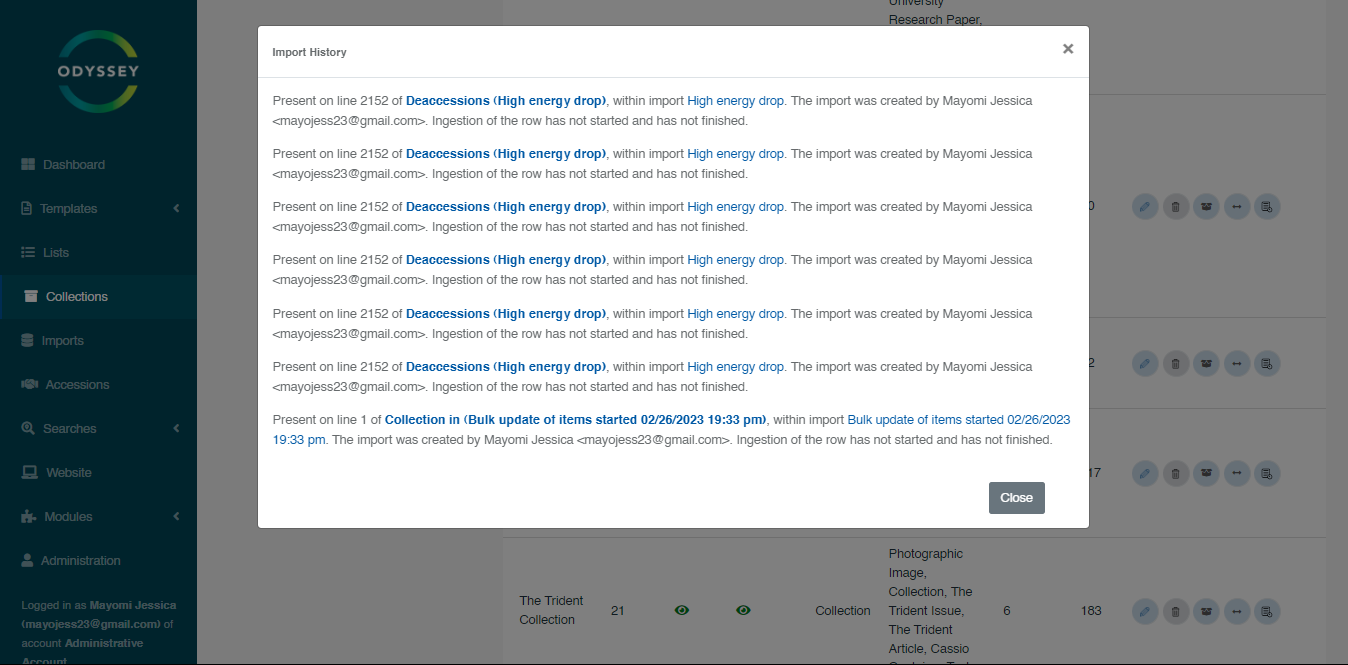Open import history icon for Trident Collection
The image size is (1348, 665).
1267,611
